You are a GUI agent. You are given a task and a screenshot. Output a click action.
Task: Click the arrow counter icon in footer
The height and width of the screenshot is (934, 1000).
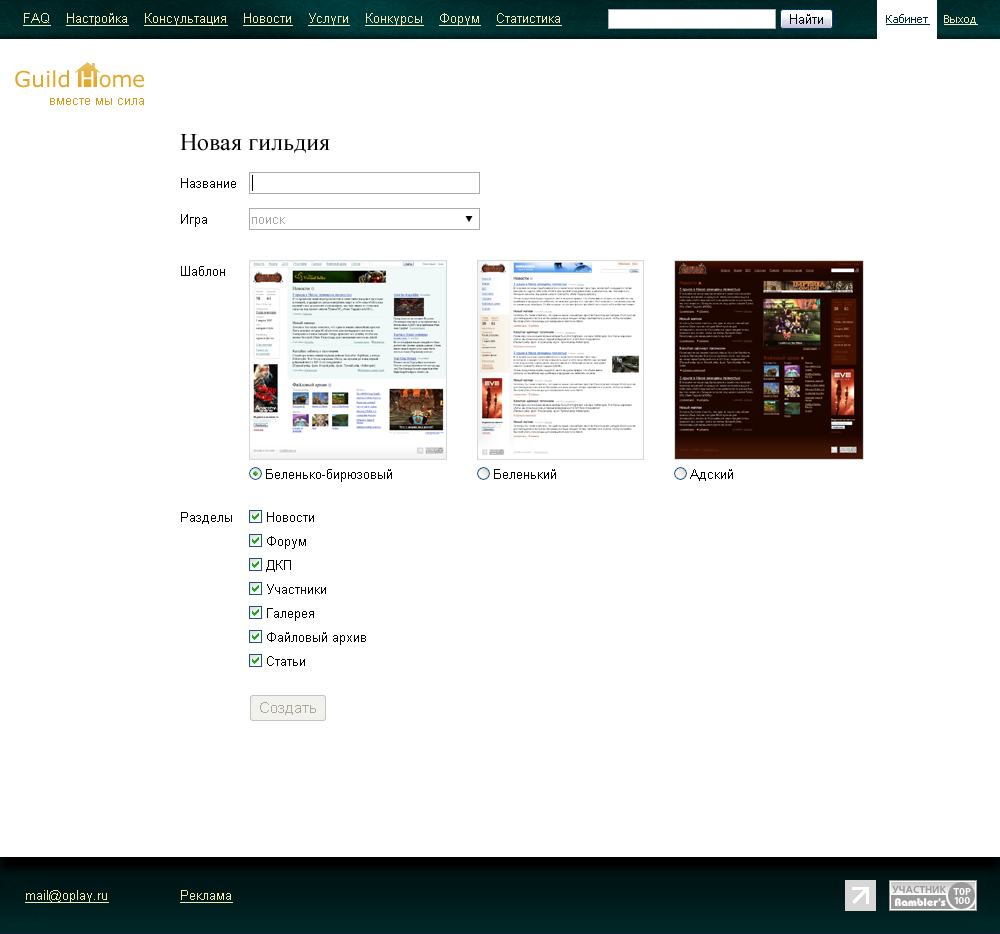point(860,895)
